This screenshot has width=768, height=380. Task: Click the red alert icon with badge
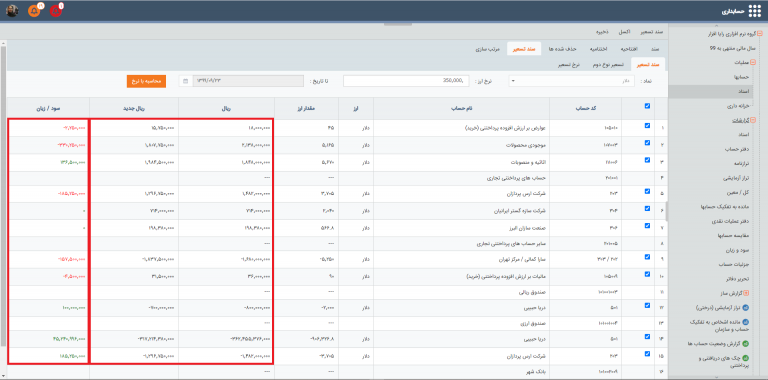(56, 11)
